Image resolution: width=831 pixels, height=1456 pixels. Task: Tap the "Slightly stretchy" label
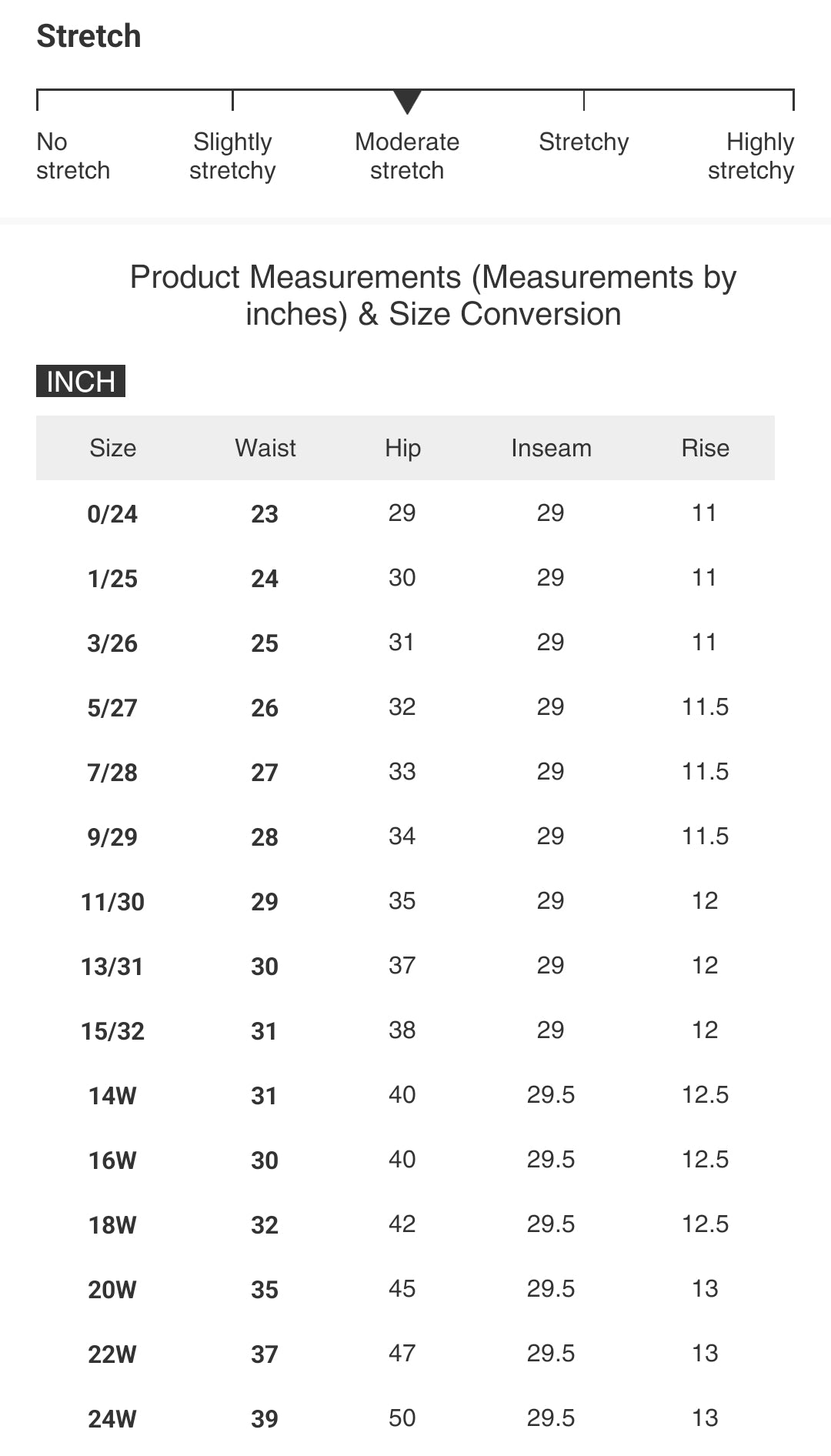tap(232, 156)
